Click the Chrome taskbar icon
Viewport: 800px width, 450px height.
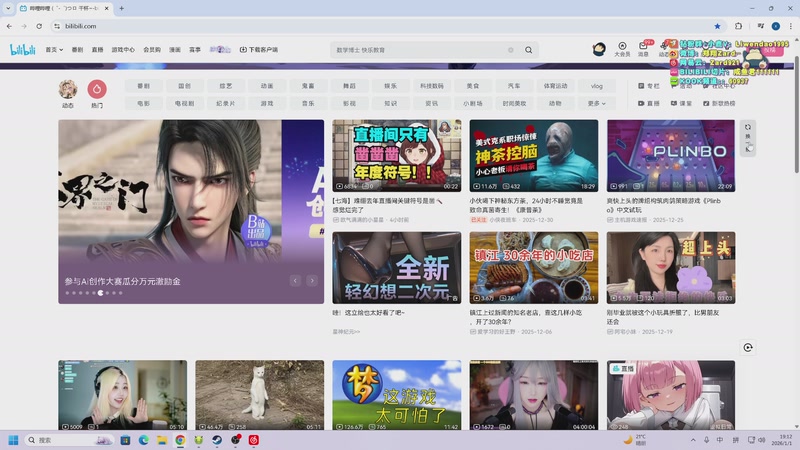180,440
